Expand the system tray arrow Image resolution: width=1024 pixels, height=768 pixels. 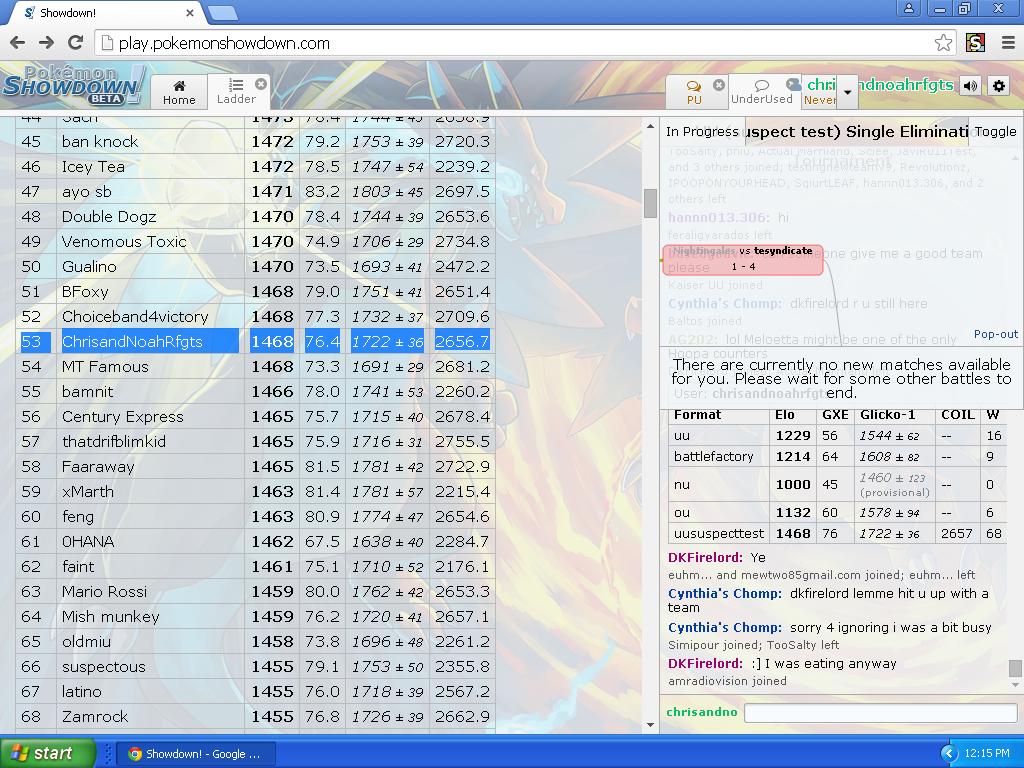click(950, 754)
